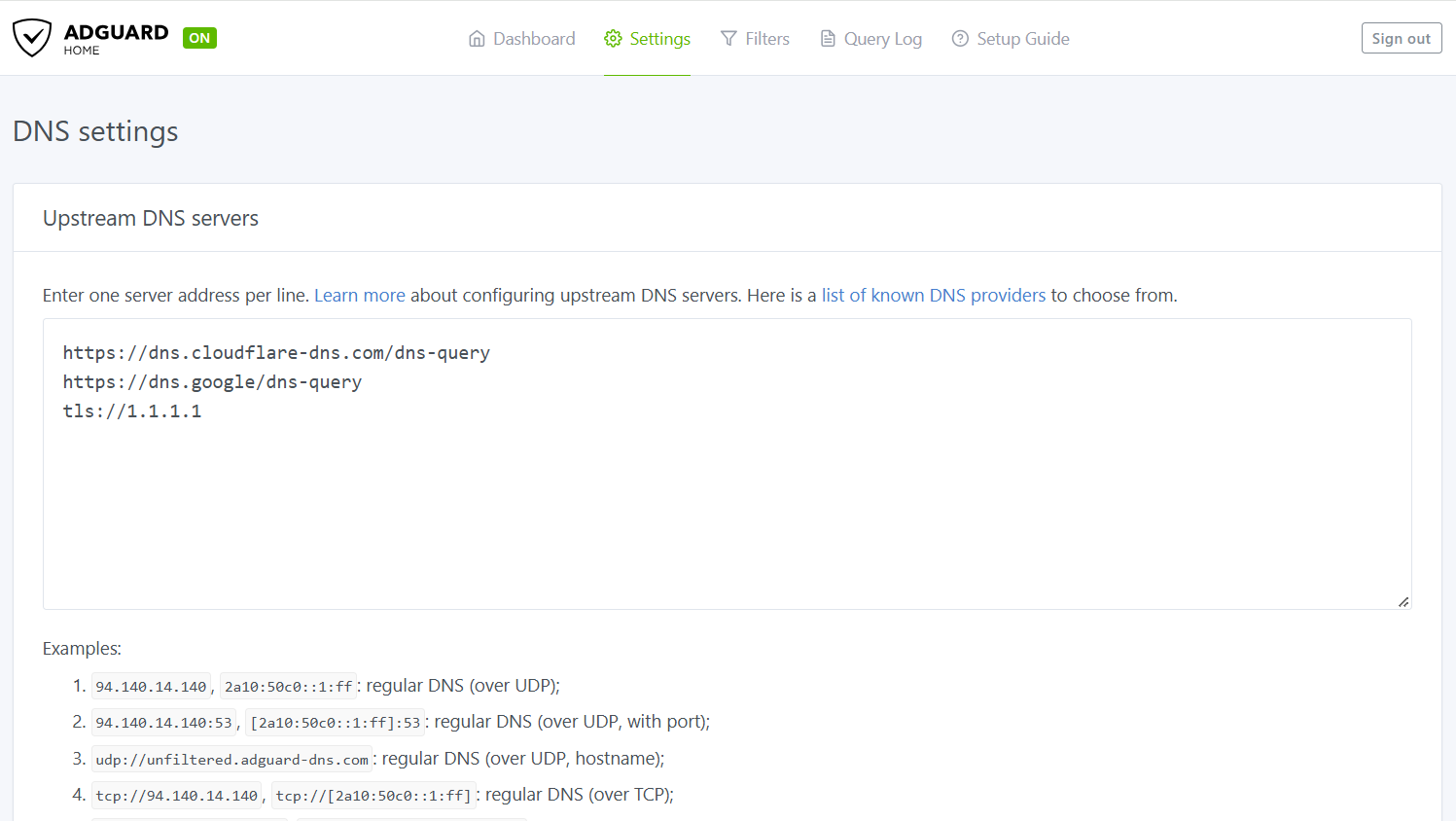Open the Settings menu
Image resolution: width=1456 pixels, height=821 pixels.
647,39
